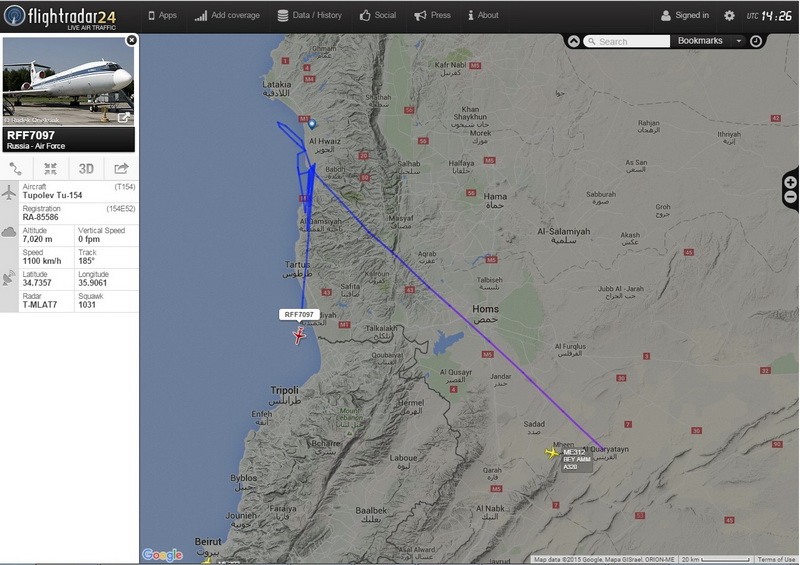This screenshot has height=565, width=800.
Task: Close the aircraft info panel
Action: coord(131,40)
